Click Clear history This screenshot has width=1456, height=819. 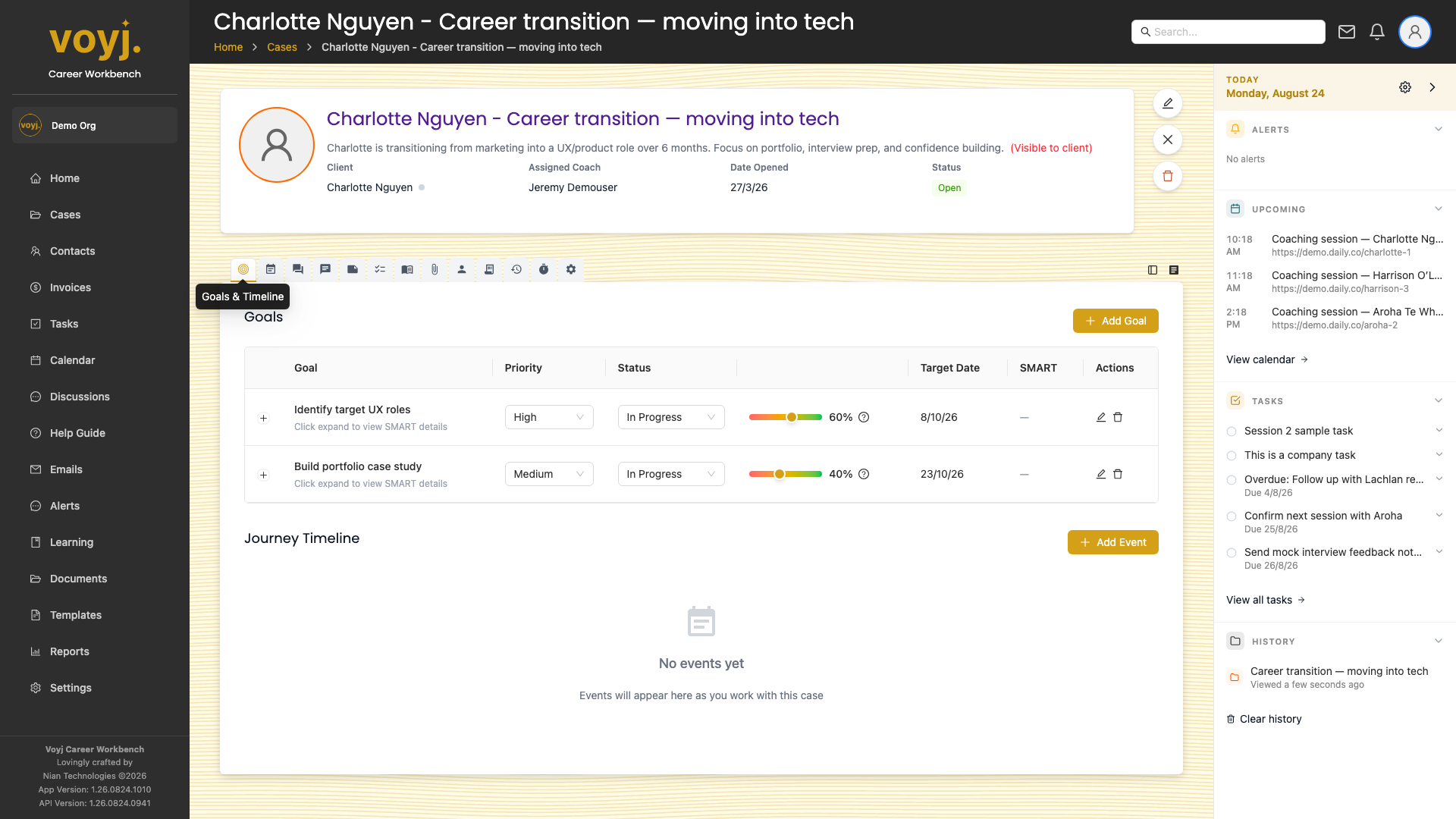point(1264,719)
